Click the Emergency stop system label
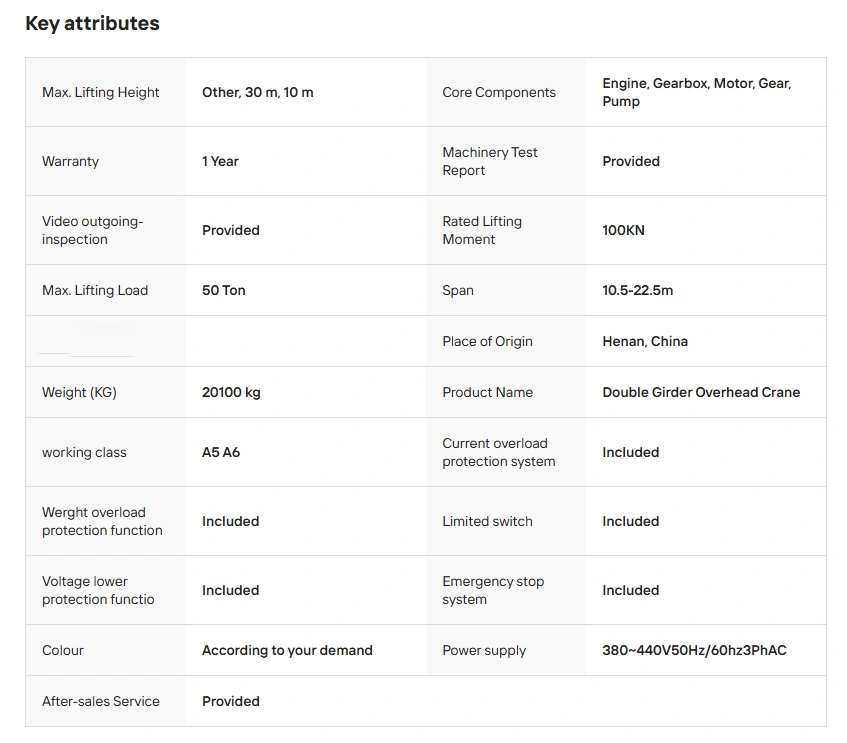Screen dimensions: 847x743 tap(493, 590)
